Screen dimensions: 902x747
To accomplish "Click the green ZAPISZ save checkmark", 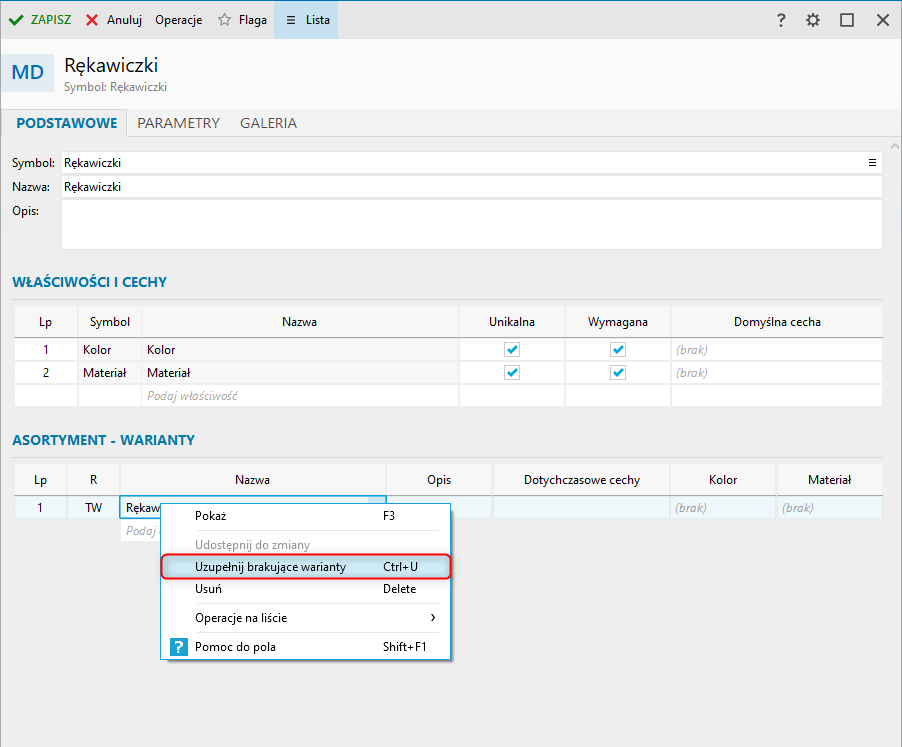I will pos(16,20).
